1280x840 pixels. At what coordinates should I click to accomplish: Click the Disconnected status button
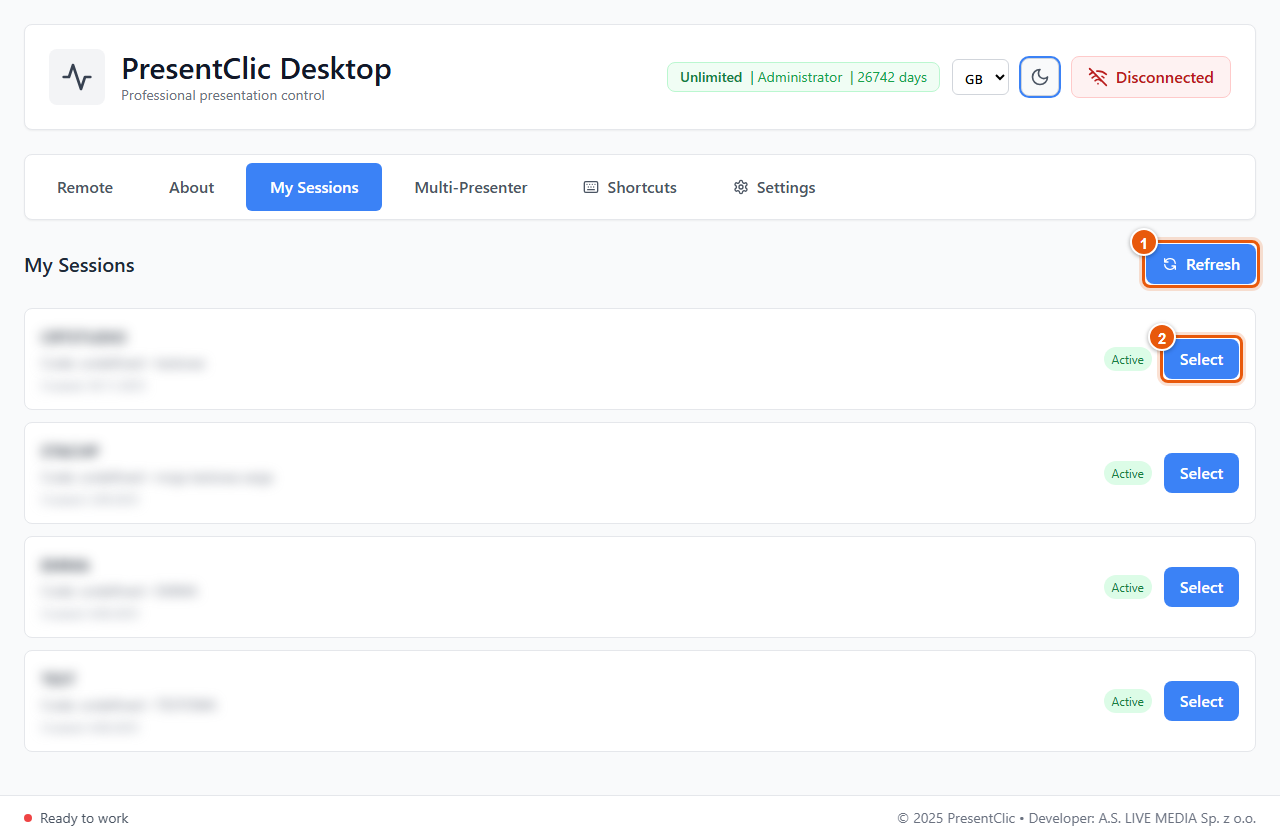point(1151,77)
